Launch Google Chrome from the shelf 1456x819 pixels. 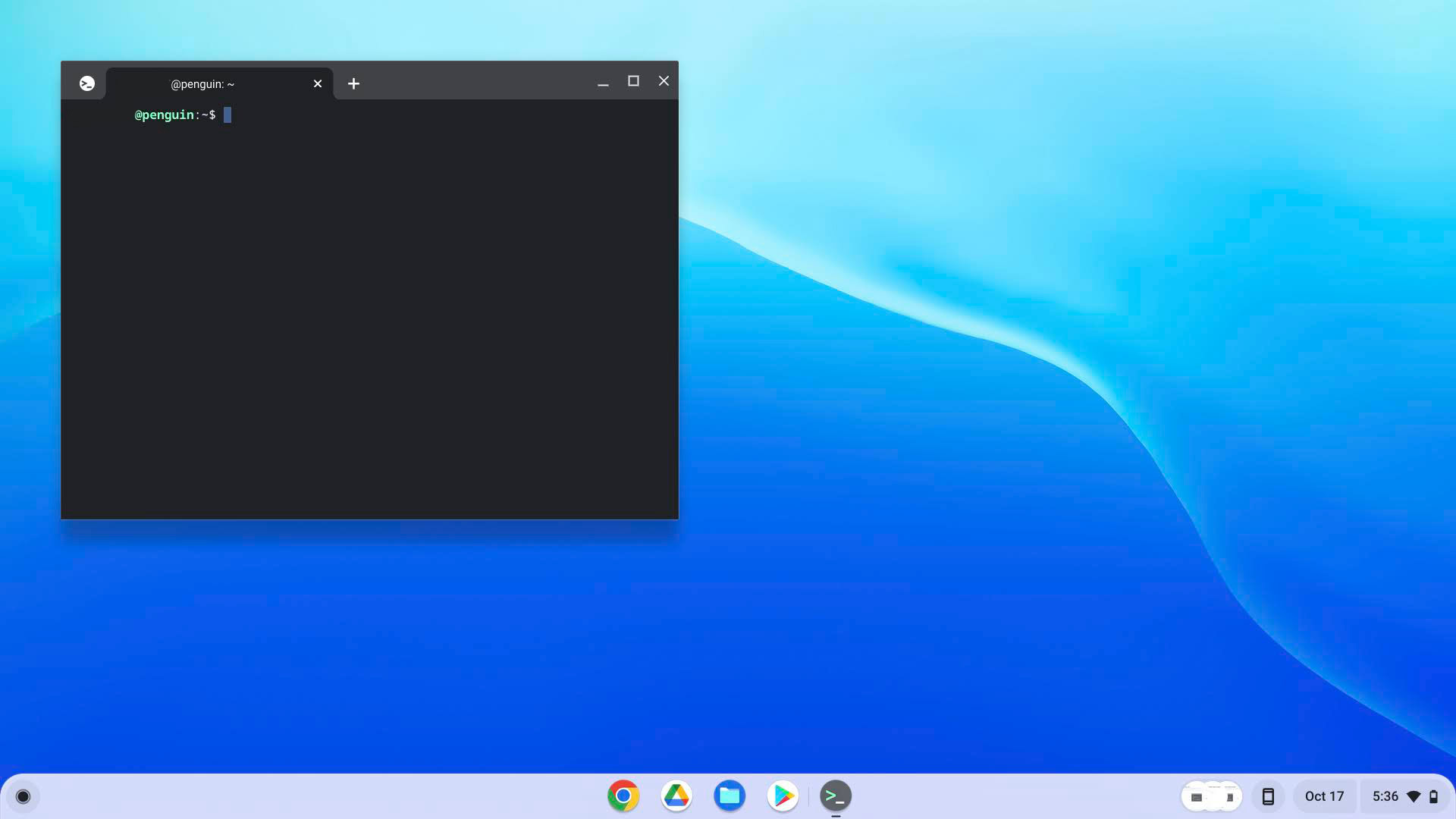pyautogui.click(x=623, y=795)
